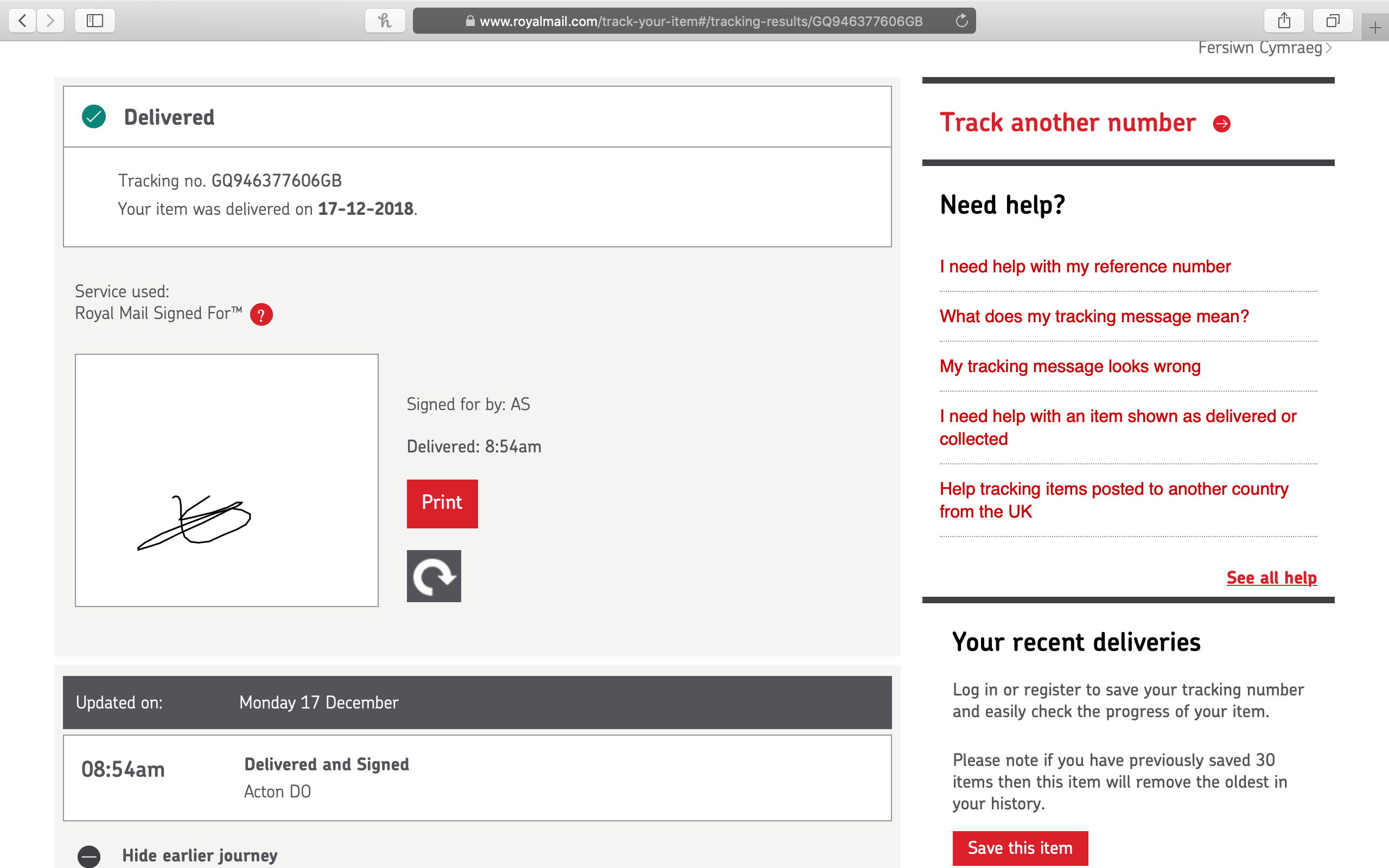Screen dimensions: 1389x868
Task: Open the Track another number link
Action: [1068, 123]
